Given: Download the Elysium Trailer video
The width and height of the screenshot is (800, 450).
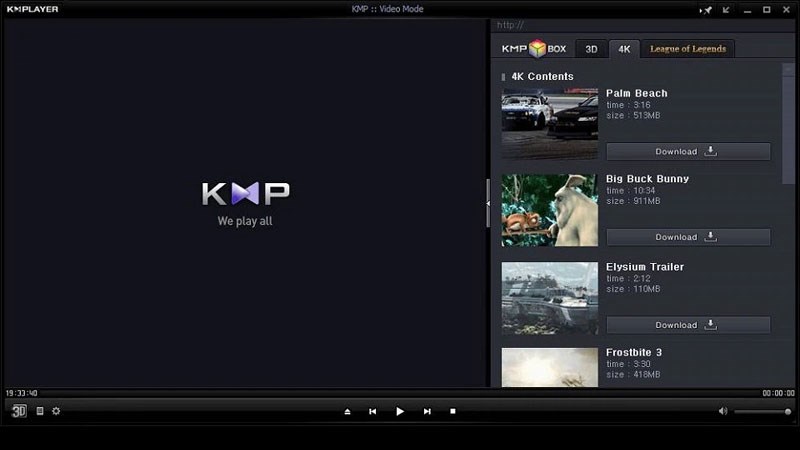Looking at the screenshot, I should 688,325.
